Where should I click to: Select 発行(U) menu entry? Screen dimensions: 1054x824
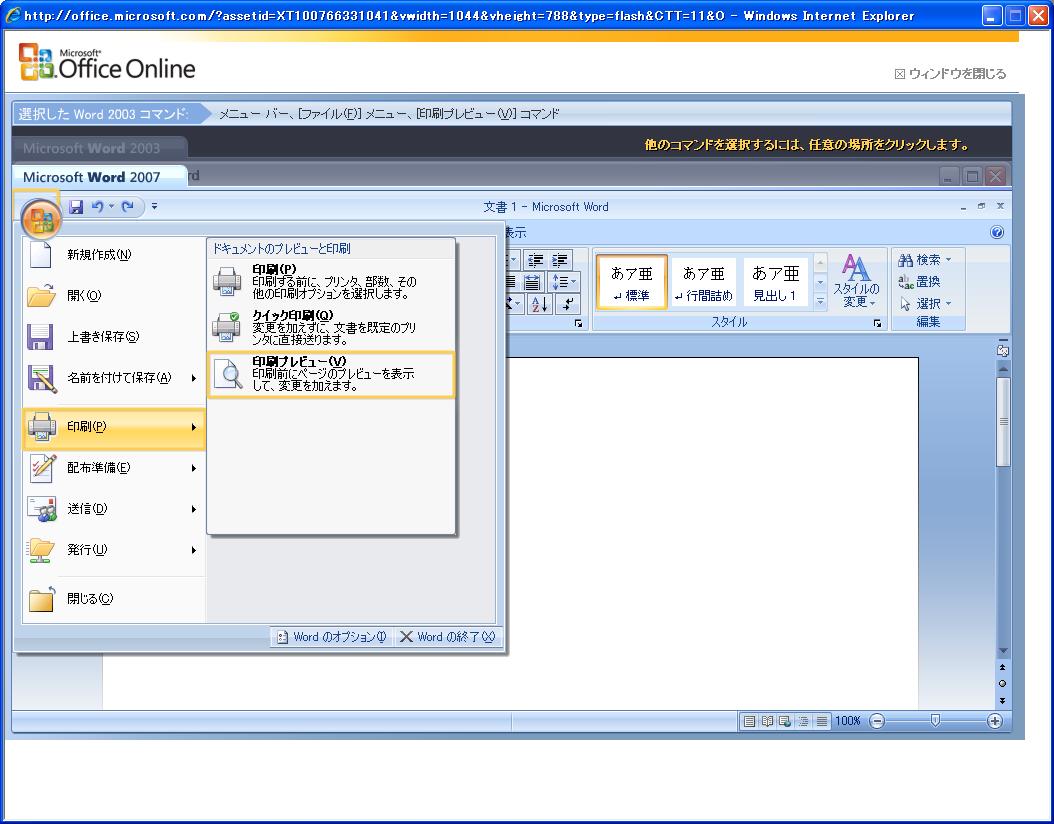point(114,550)
